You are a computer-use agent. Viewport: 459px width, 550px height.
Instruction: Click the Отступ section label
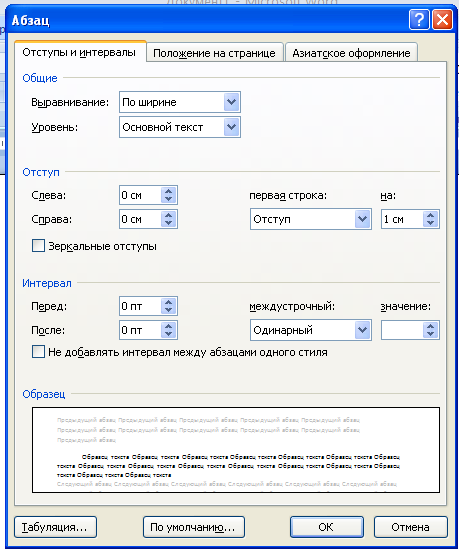(41, 172)
